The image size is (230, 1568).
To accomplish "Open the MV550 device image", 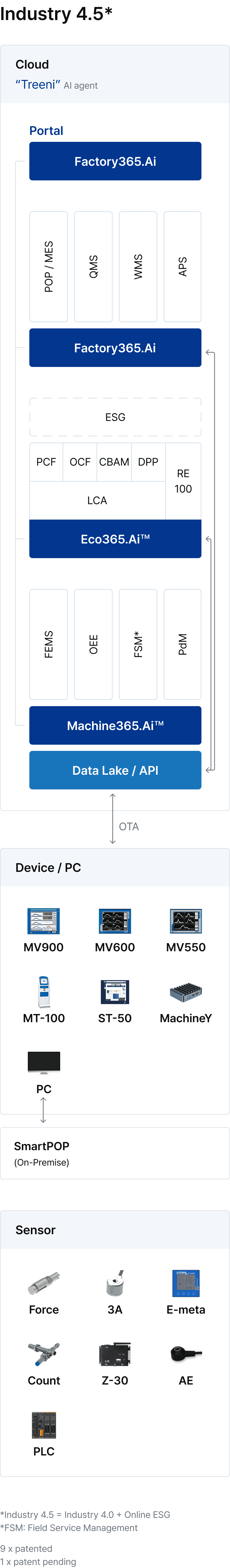I will pyautogui.click(x=186, y=921).
